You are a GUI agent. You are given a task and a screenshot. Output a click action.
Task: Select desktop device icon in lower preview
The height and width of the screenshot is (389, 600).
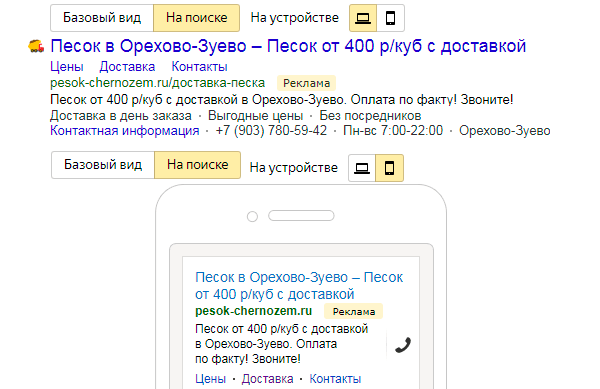[x=362, y=168]
